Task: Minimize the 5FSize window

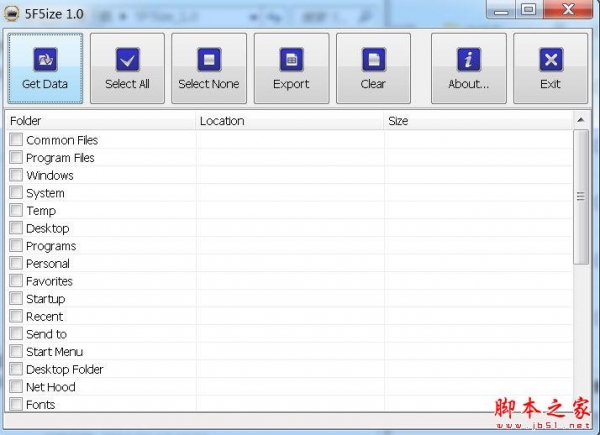Action: point(501,9)
